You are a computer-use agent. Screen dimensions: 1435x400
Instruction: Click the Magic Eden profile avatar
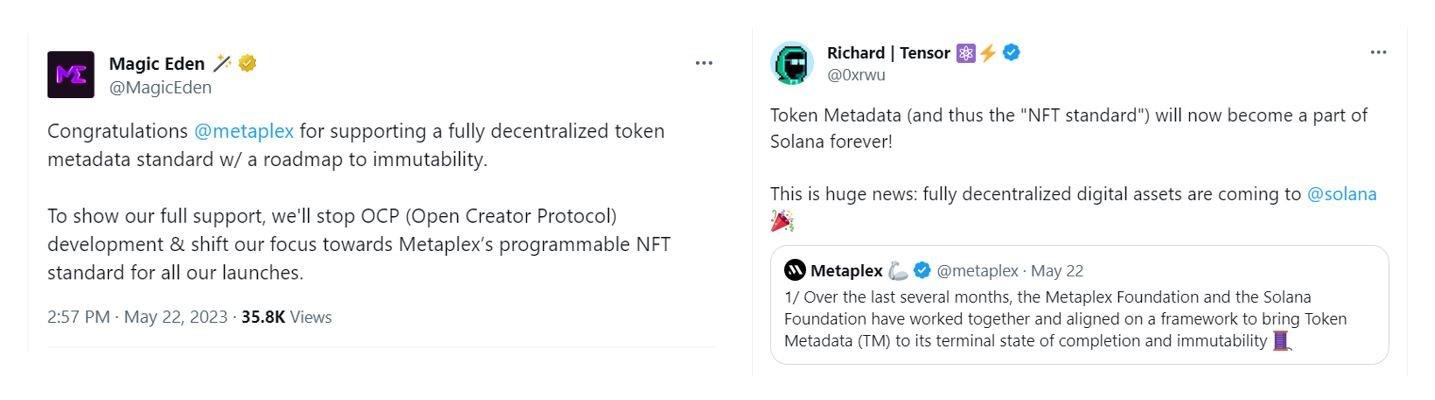[x=70, y=74]
